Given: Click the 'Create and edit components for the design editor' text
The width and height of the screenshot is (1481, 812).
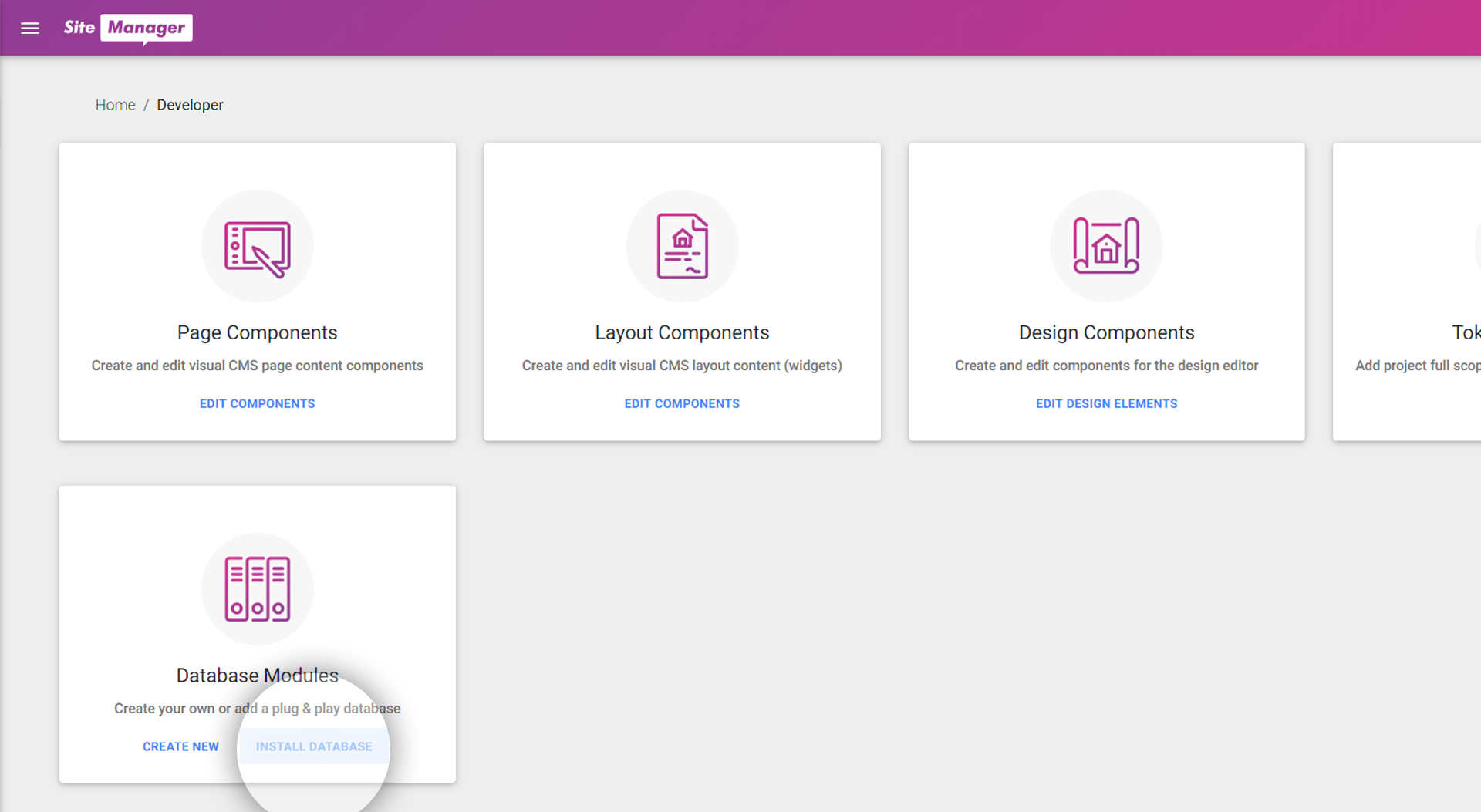Looking at the screenshot, I should 1106,366.
